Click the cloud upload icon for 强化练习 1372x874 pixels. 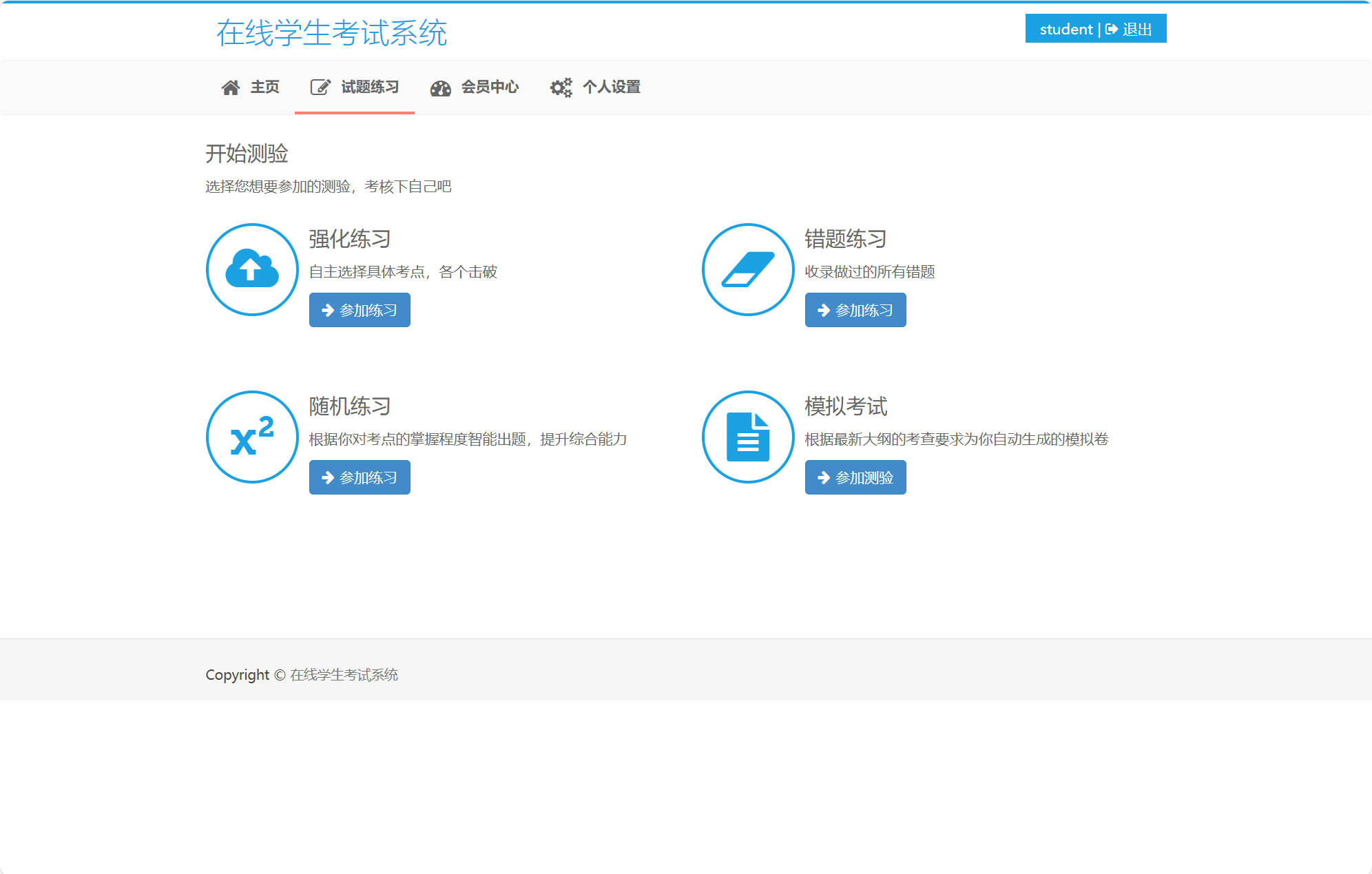251,269
